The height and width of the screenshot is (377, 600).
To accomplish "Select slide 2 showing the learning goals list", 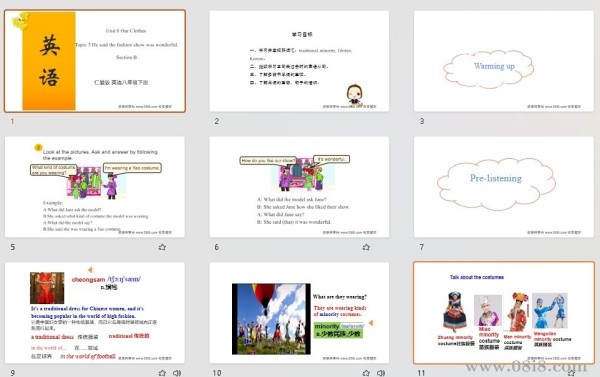I will (x=299, y=61).
